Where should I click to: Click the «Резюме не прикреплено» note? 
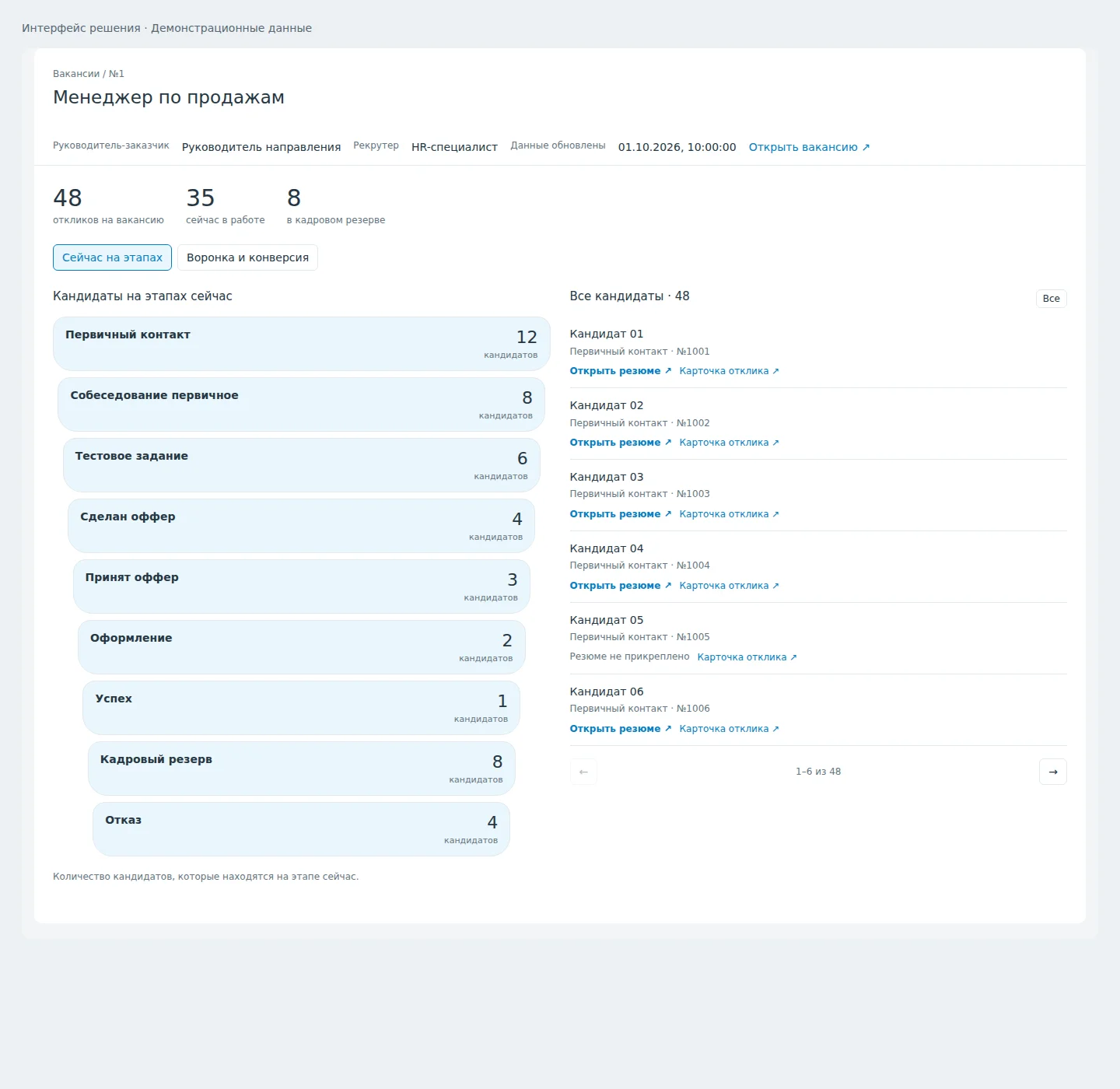click(x=629, y=657)
